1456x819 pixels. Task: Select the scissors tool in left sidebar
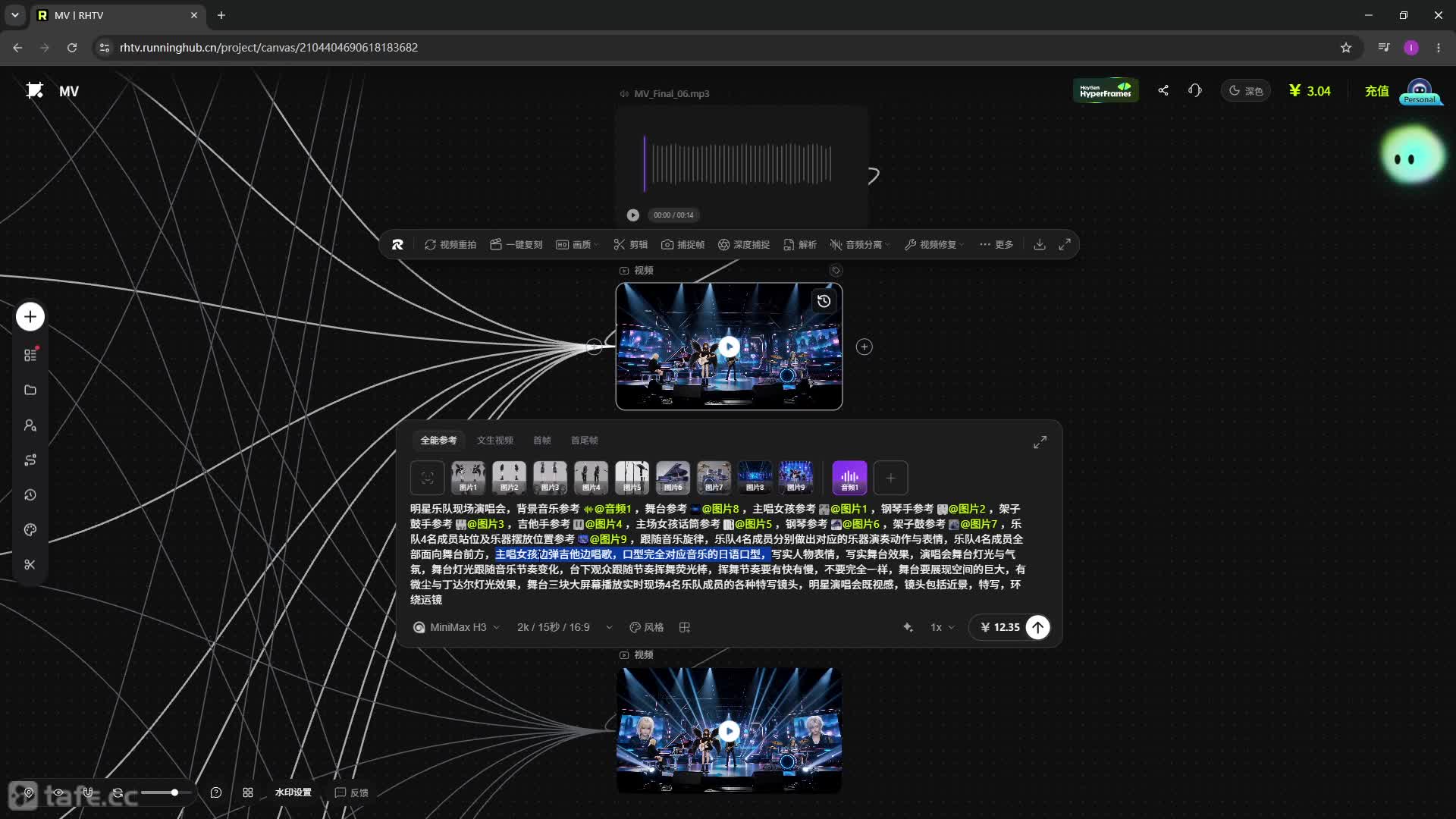(30, 565)
